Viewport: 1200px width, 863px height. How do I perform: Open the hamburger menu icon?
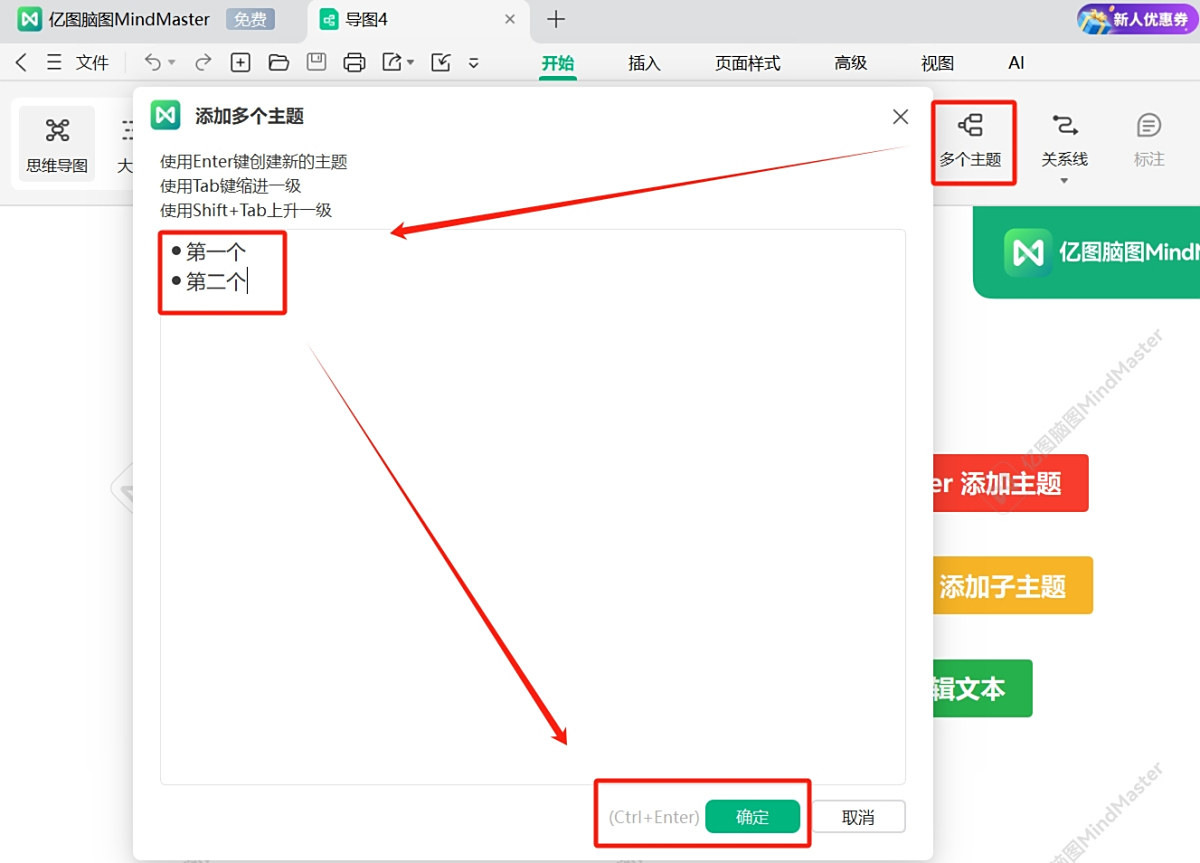(54, 63)
